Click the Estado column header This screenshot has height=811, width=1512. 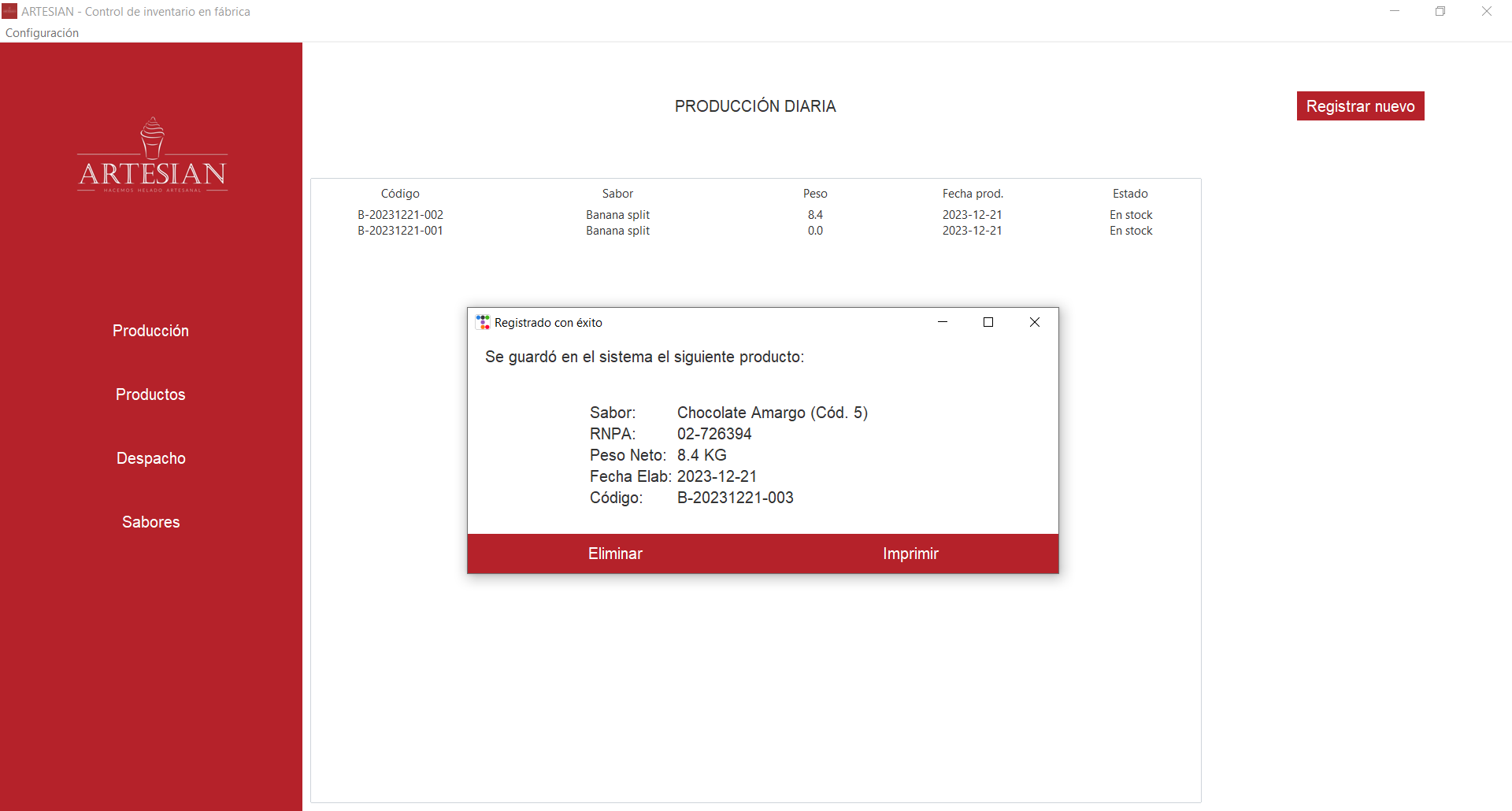pyautogui.click(x=1130, y=194)
